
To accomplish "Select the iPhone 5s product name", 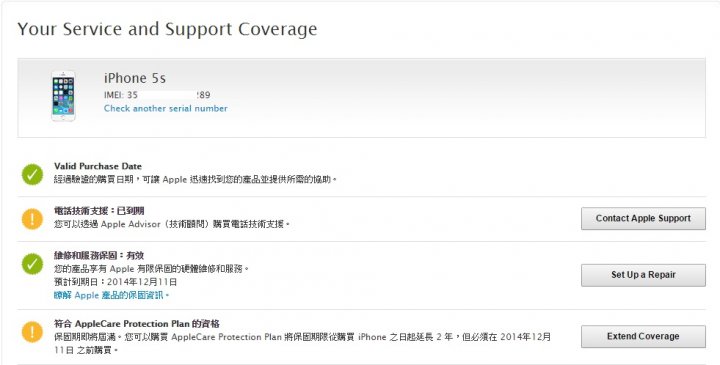I will coord(135,78).
